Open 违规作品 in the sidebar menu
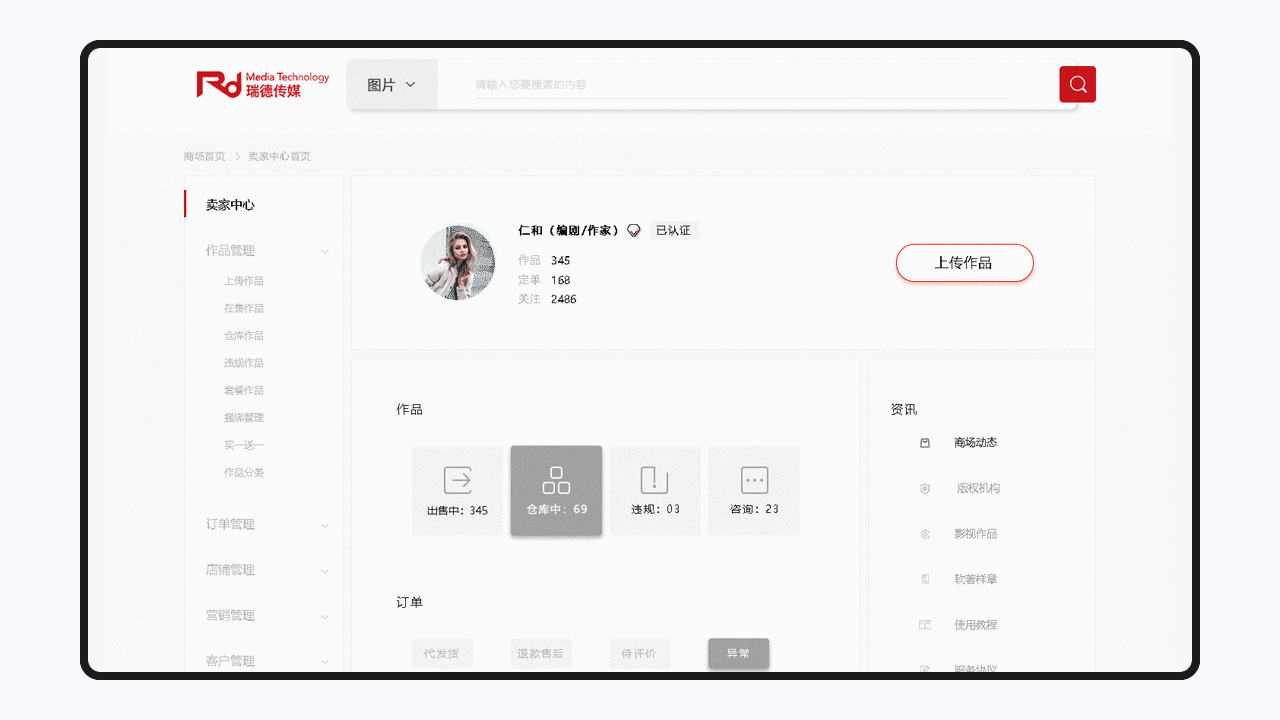 244,363
